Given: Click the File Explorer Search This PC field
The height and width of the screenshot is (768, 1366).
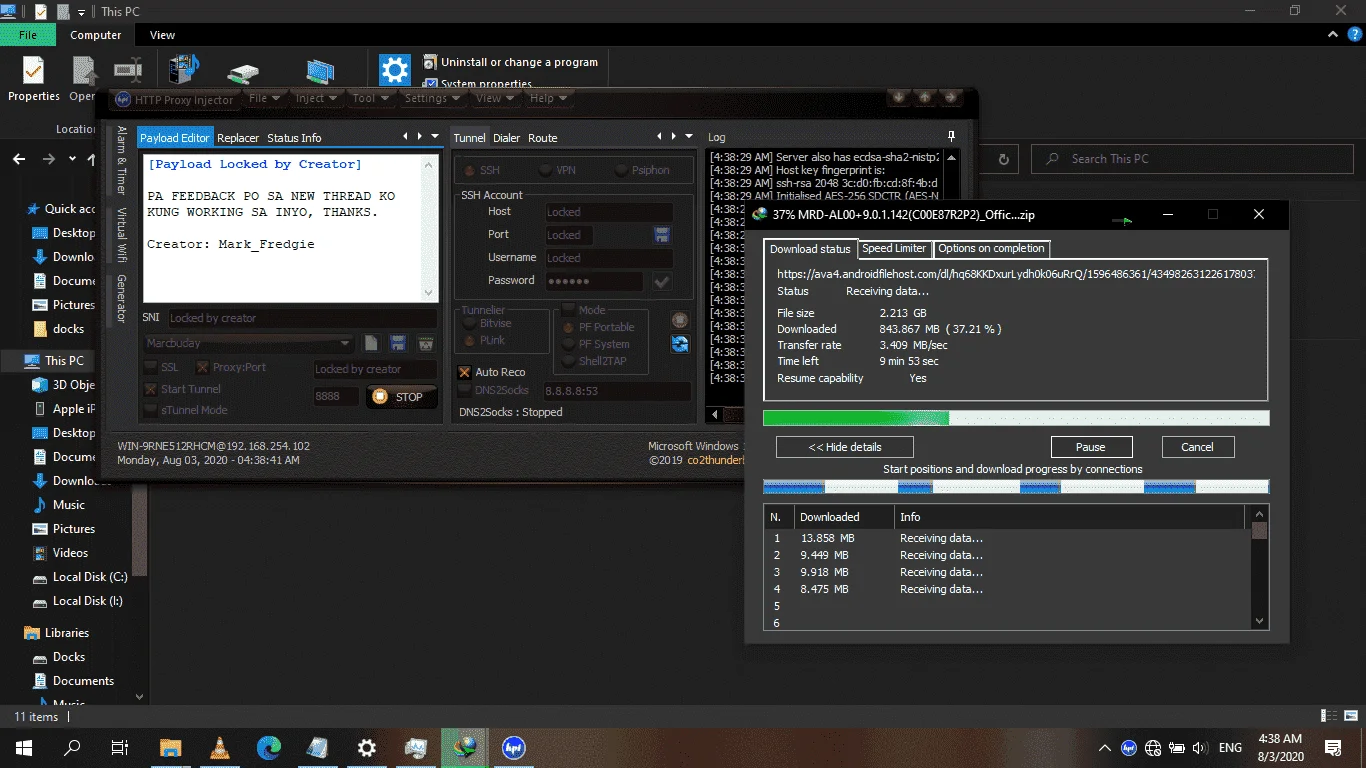Looking at the screenshot, I should tap(1191, 158).
